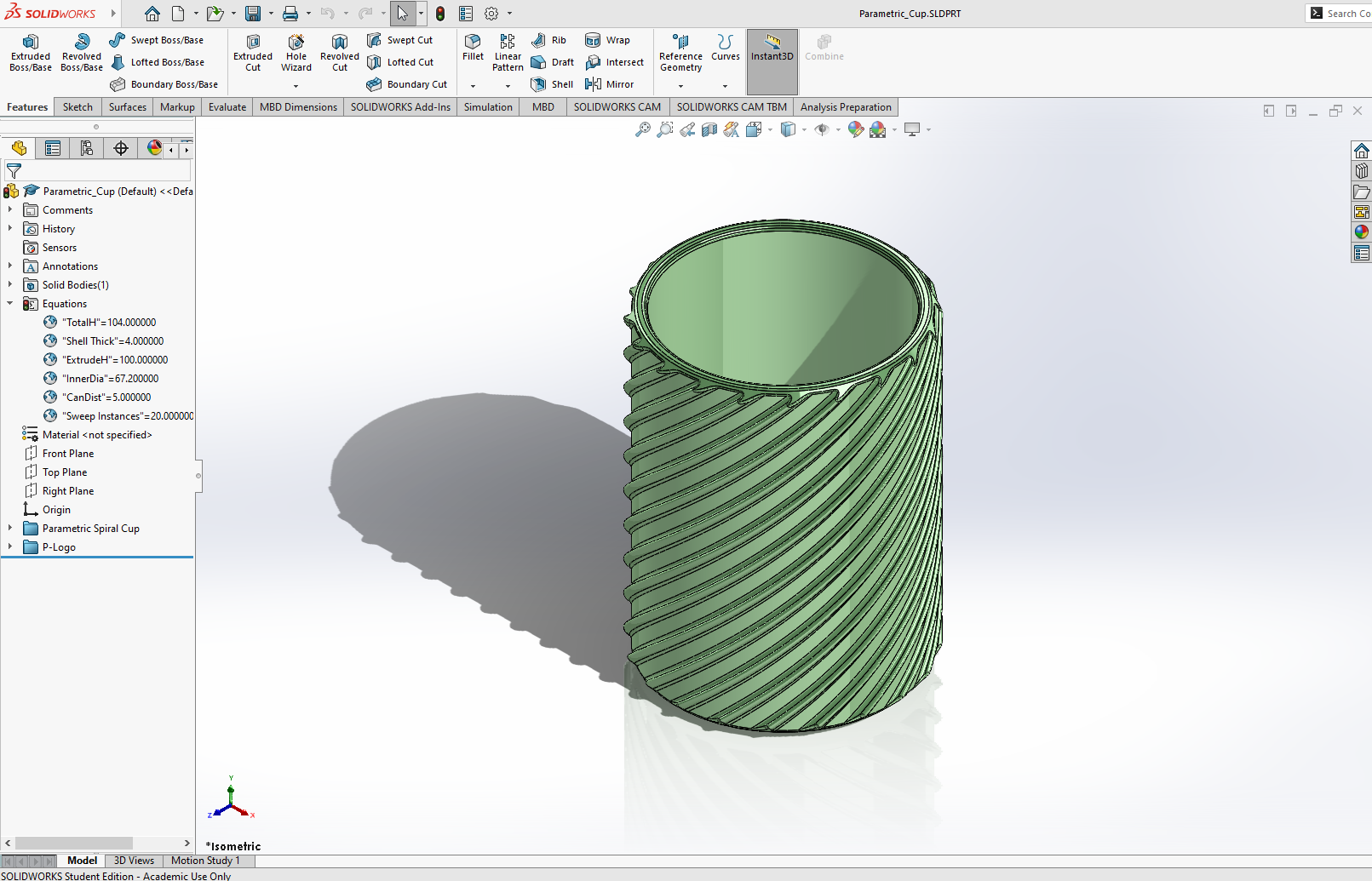The height and width of the screenshot is (881, 1372).
Task: Switch to the Sketch ribbon tab
Action: pyautogui.click(x=77, y=106)
